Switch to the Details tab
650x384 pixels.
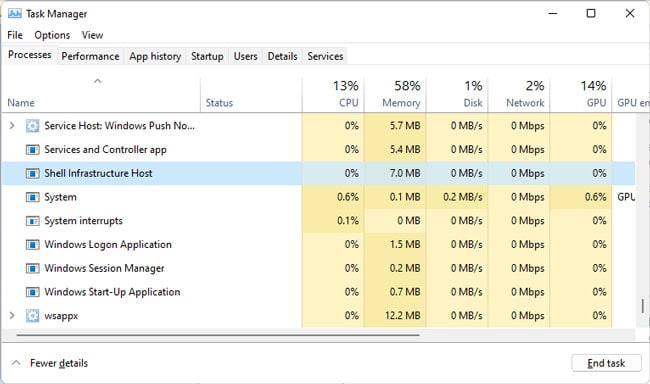coord(282,56)
